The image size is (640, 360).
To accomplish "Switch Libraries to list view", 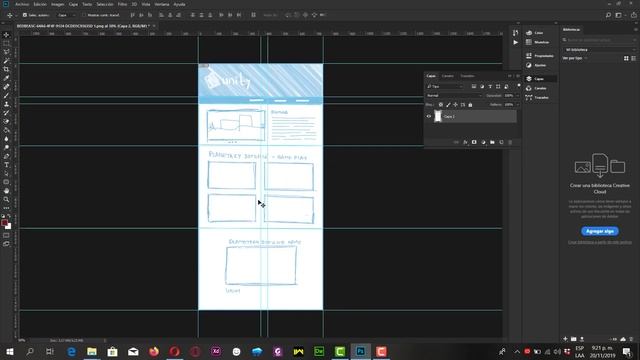I will click(633, 58).
